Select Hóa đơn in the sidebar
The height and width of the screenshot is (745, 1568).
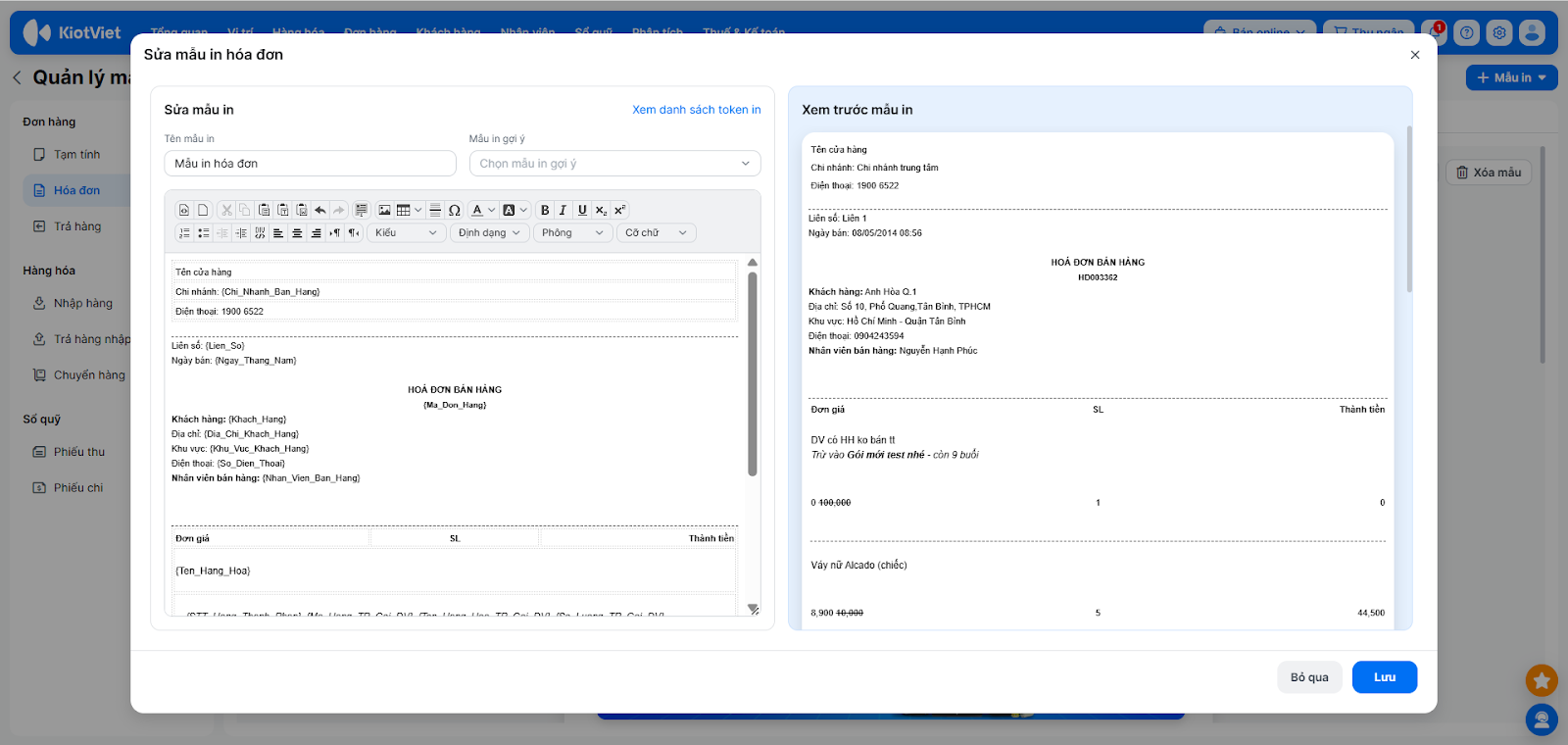(x=76, y=190)
